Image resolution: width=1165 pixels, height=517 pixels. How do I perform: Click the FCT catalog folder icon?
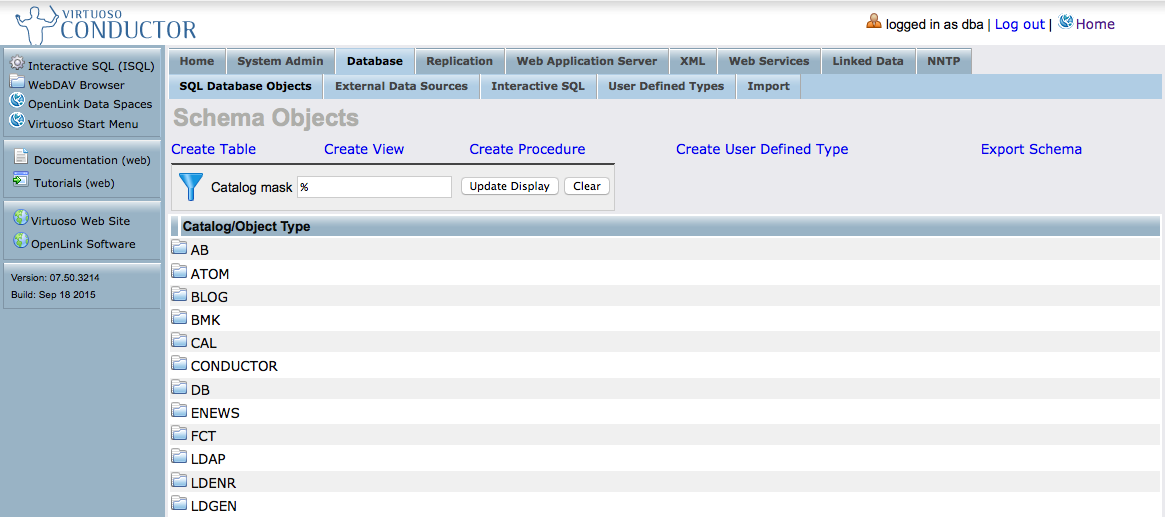click(x=179, y=435)
